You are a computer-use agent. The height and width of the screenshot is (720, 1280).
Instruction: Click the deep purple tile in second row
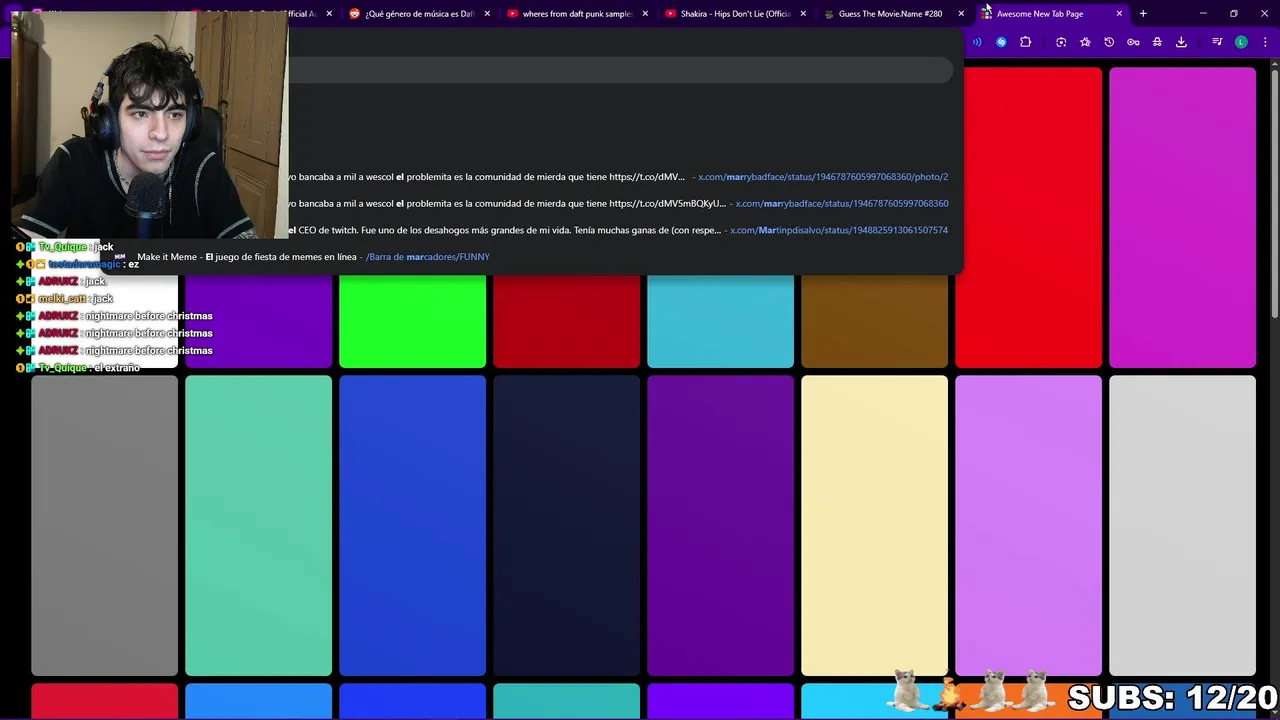coord(720,526)
